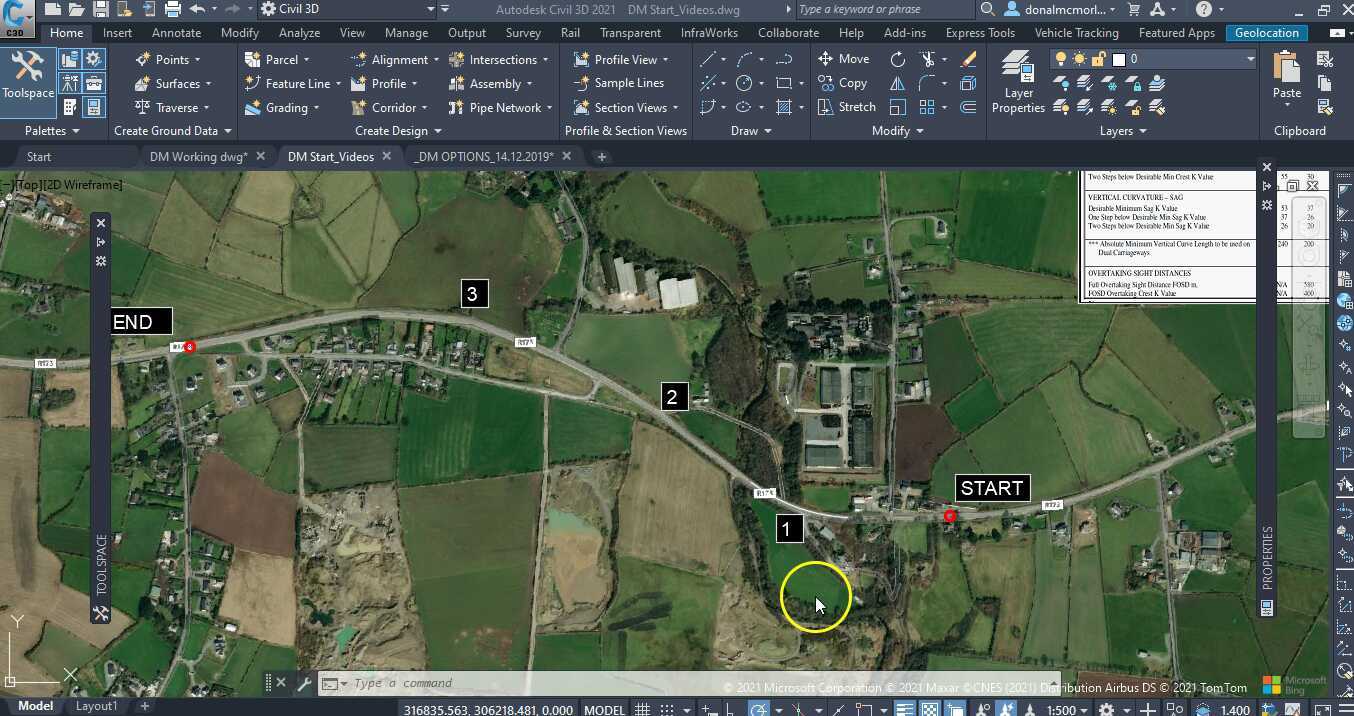Activate the Stretch tool
1354x716 pixels.
pyautogui.click(x=847, y=106)
